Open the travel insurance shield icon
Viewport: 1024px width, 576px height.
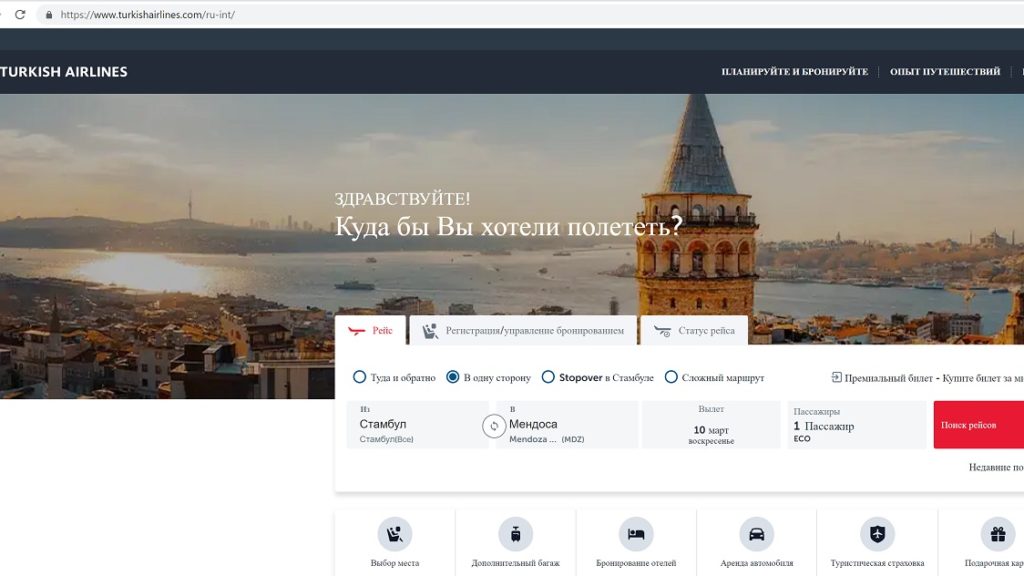(x=877, y=534)
